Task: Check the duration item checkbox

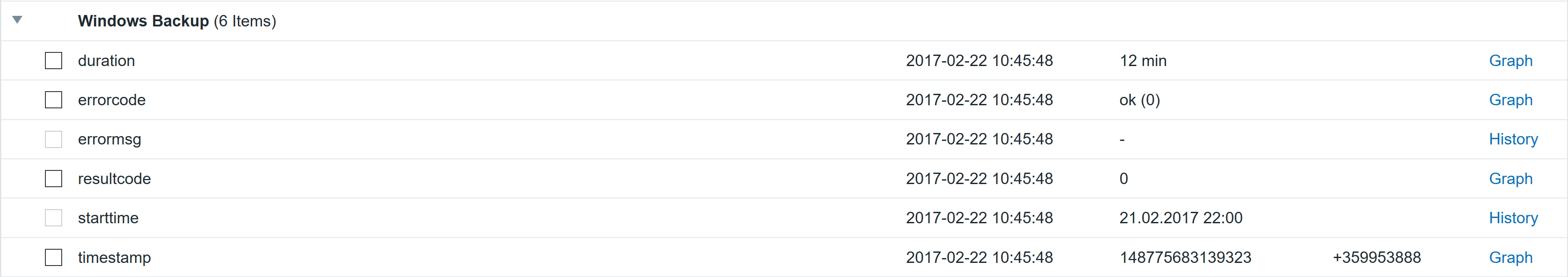Action: 54,61
